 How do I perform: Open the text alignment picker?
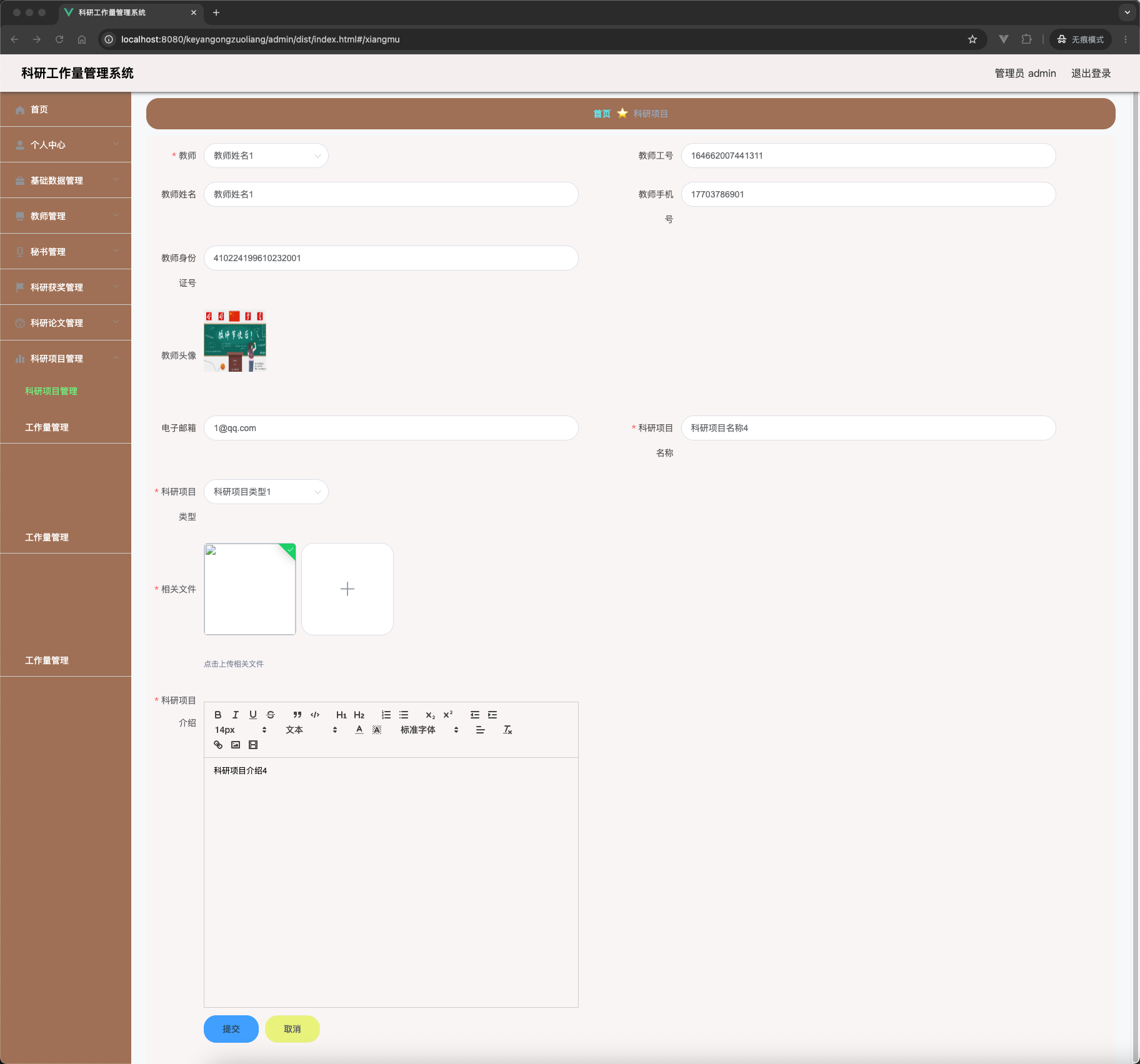[x=480, y=730]
